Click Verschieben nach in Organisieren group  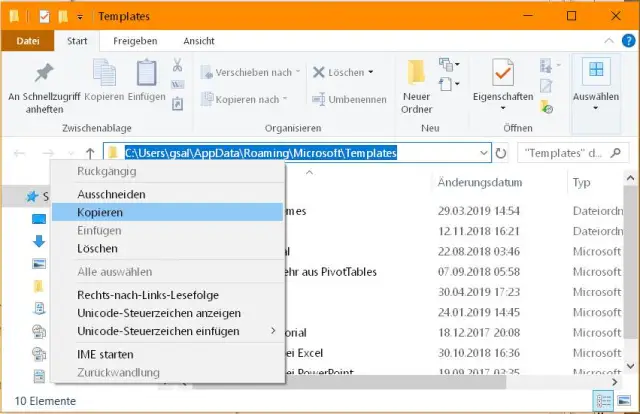click(250, 72)
